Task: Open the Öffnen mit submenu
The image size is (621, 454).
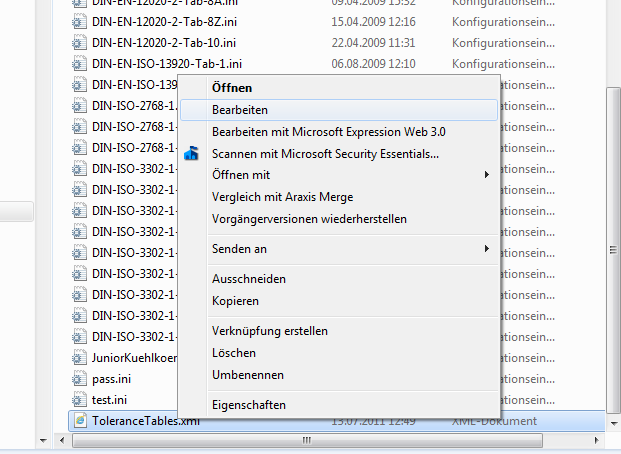Action: 339,175
